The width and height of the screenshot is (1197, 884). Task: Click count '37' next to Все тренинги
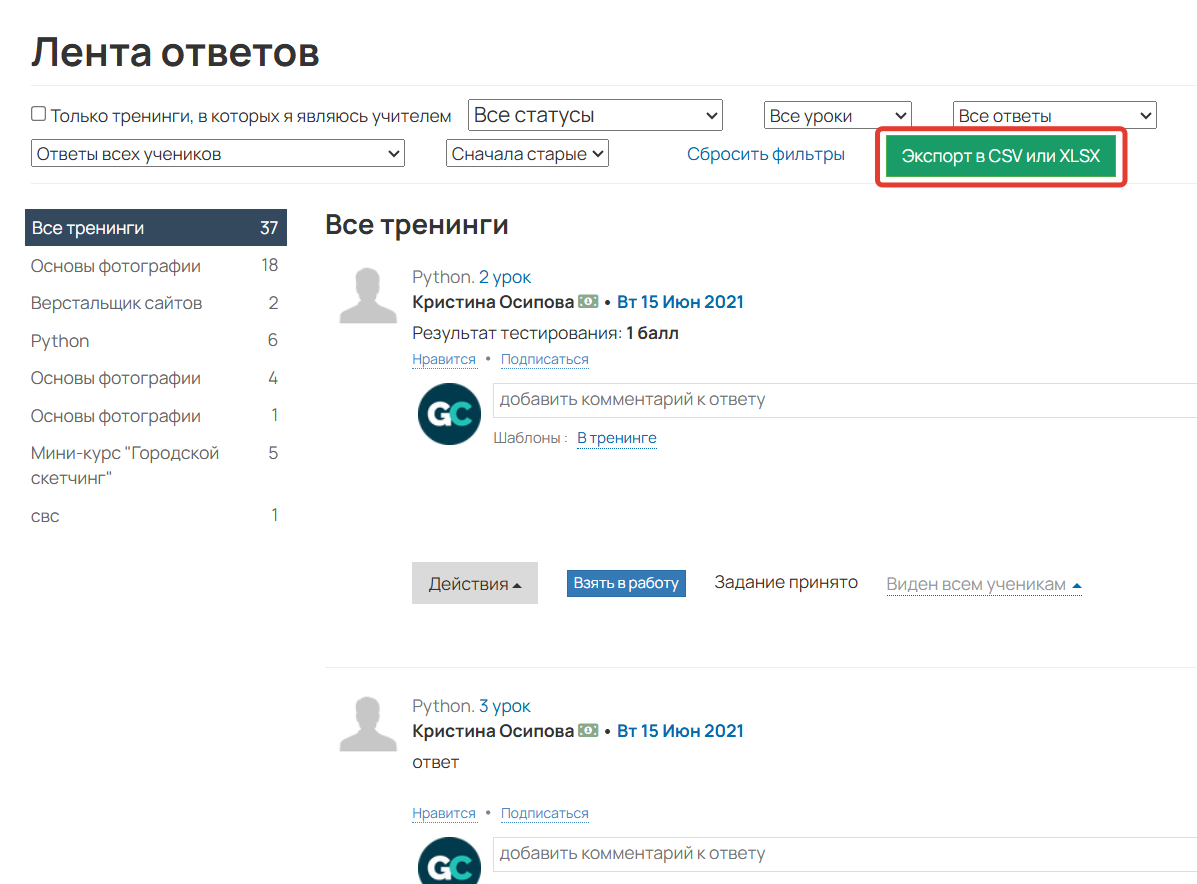tap(269, 227)
